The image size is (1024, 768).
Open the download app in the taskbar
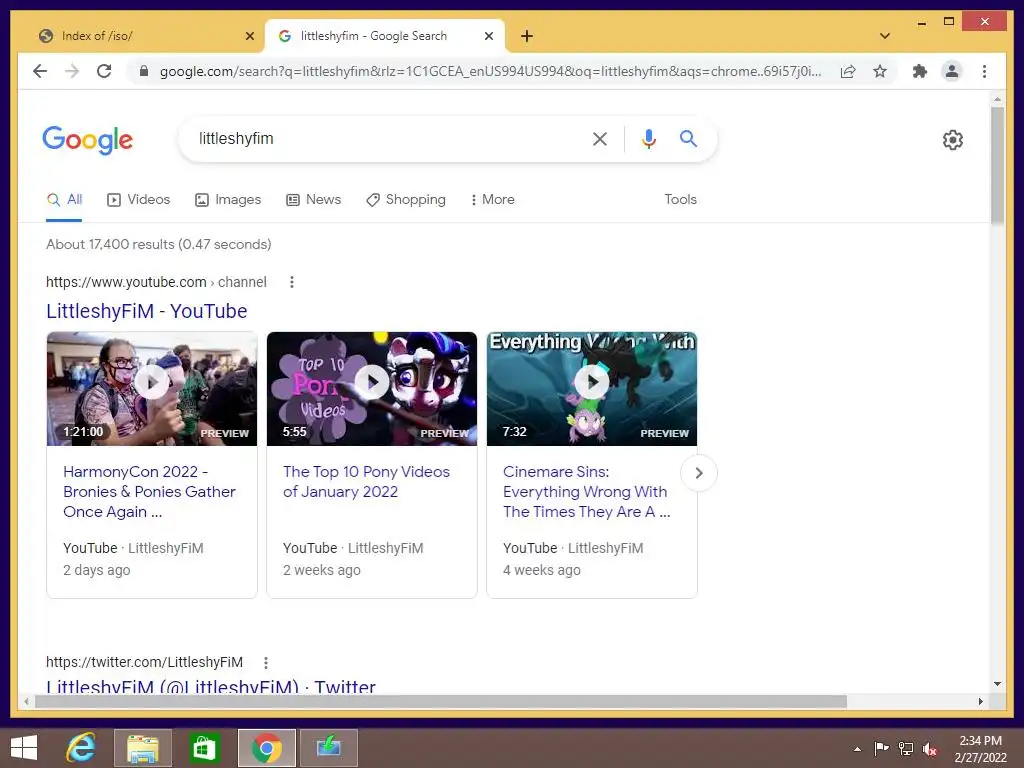(328, 748)
